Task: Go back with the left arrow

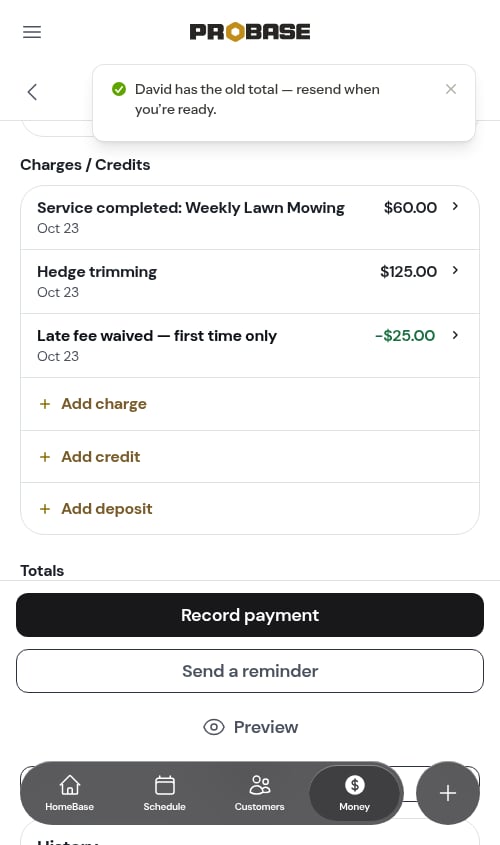Action: tap(32, 92)
